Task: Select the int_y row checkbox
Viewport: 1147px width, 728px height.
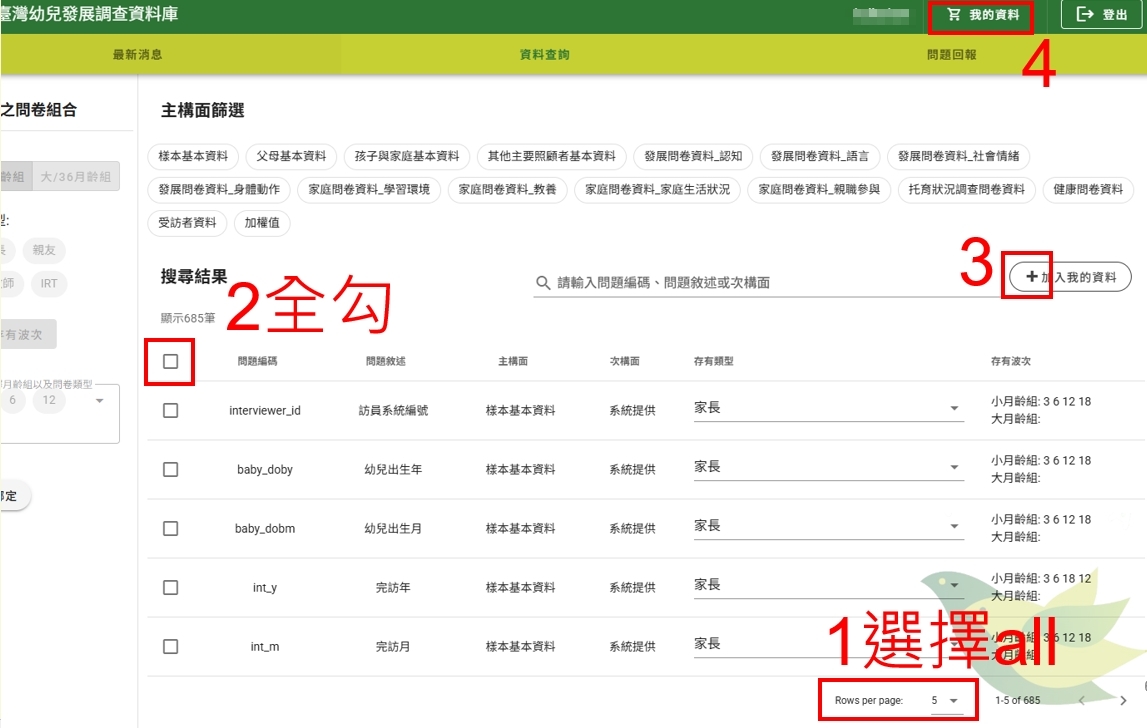Action: click(x=170, y=587)
